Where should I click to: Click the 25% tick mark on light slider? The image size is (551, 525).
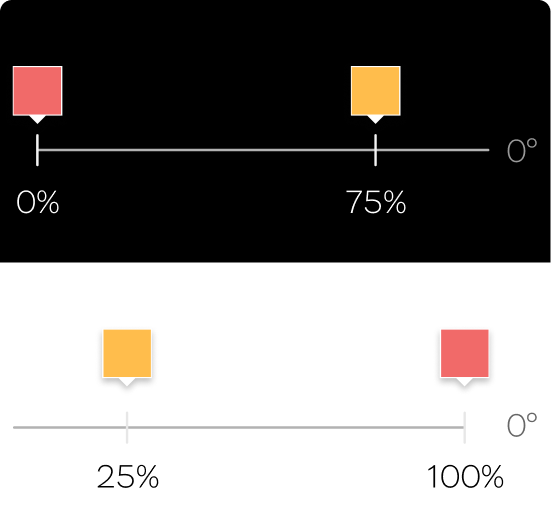(x=127, y=428)
